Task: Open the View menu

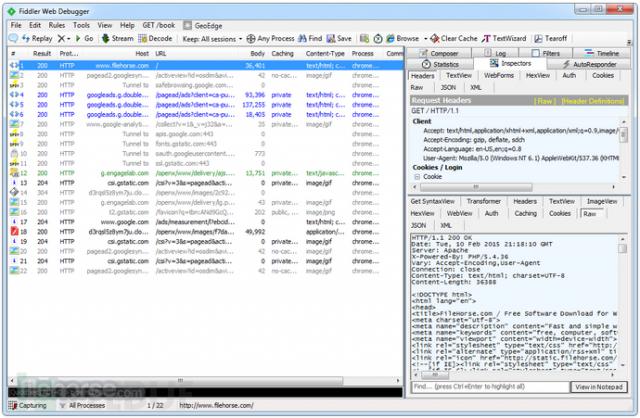Action: pos(104,25)
